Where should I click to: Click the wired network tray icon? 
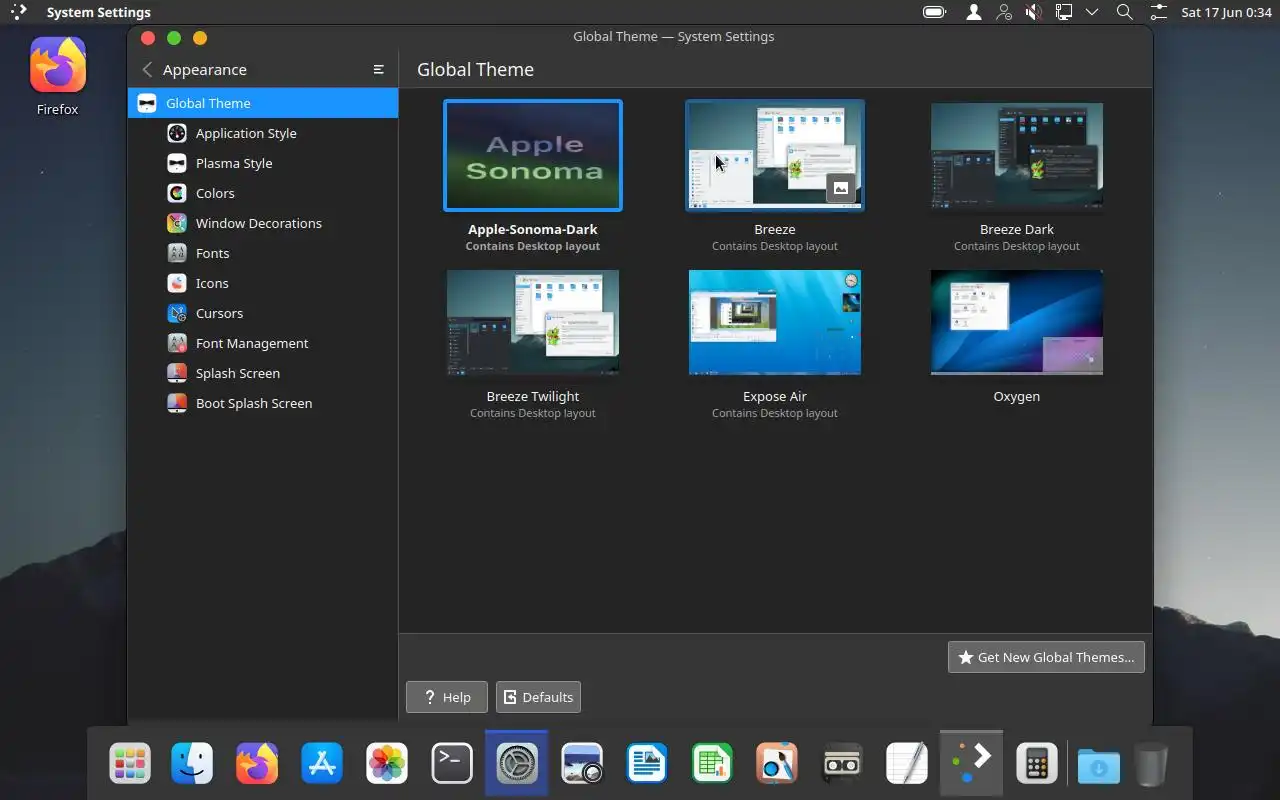tap(1064, 12)
